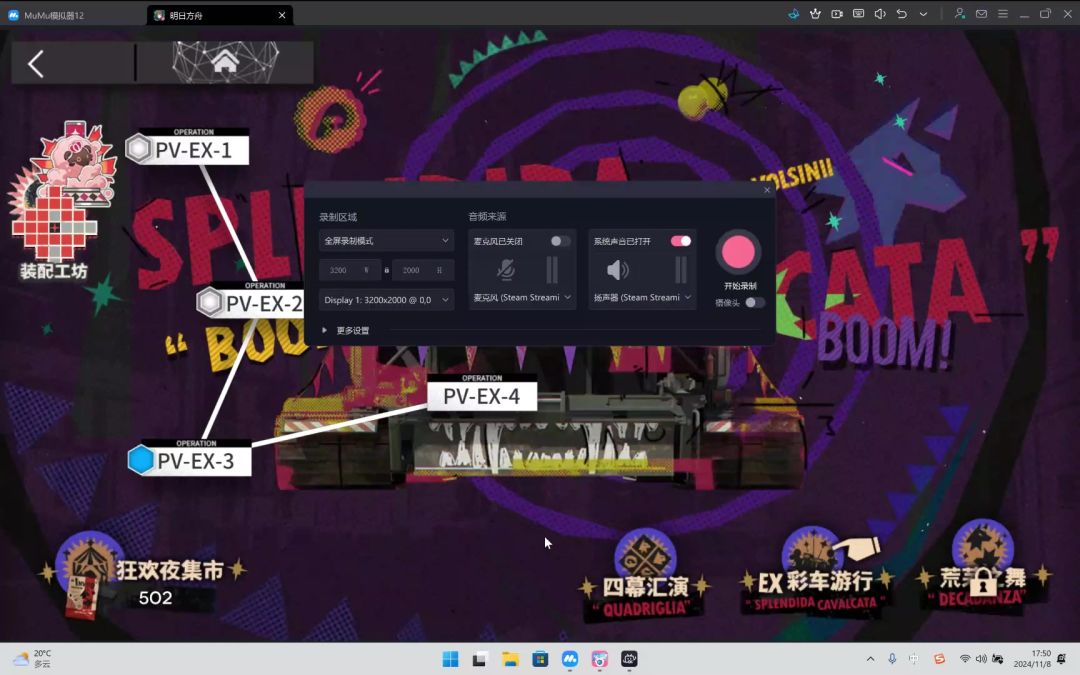This screenshot has height=675, width=1080.
Task: Close the recording panel
Action: [767, 190]
